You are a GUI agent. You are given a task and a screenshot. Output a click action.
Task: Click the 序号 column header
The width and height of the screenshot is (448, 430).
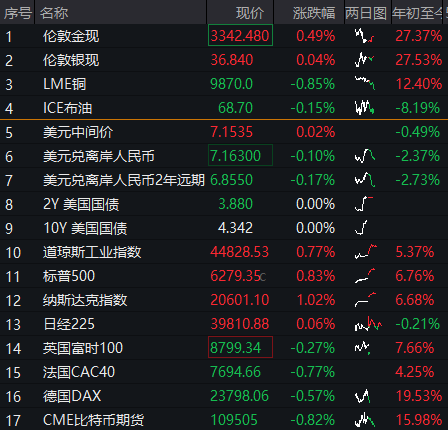(x=17, y=12)
